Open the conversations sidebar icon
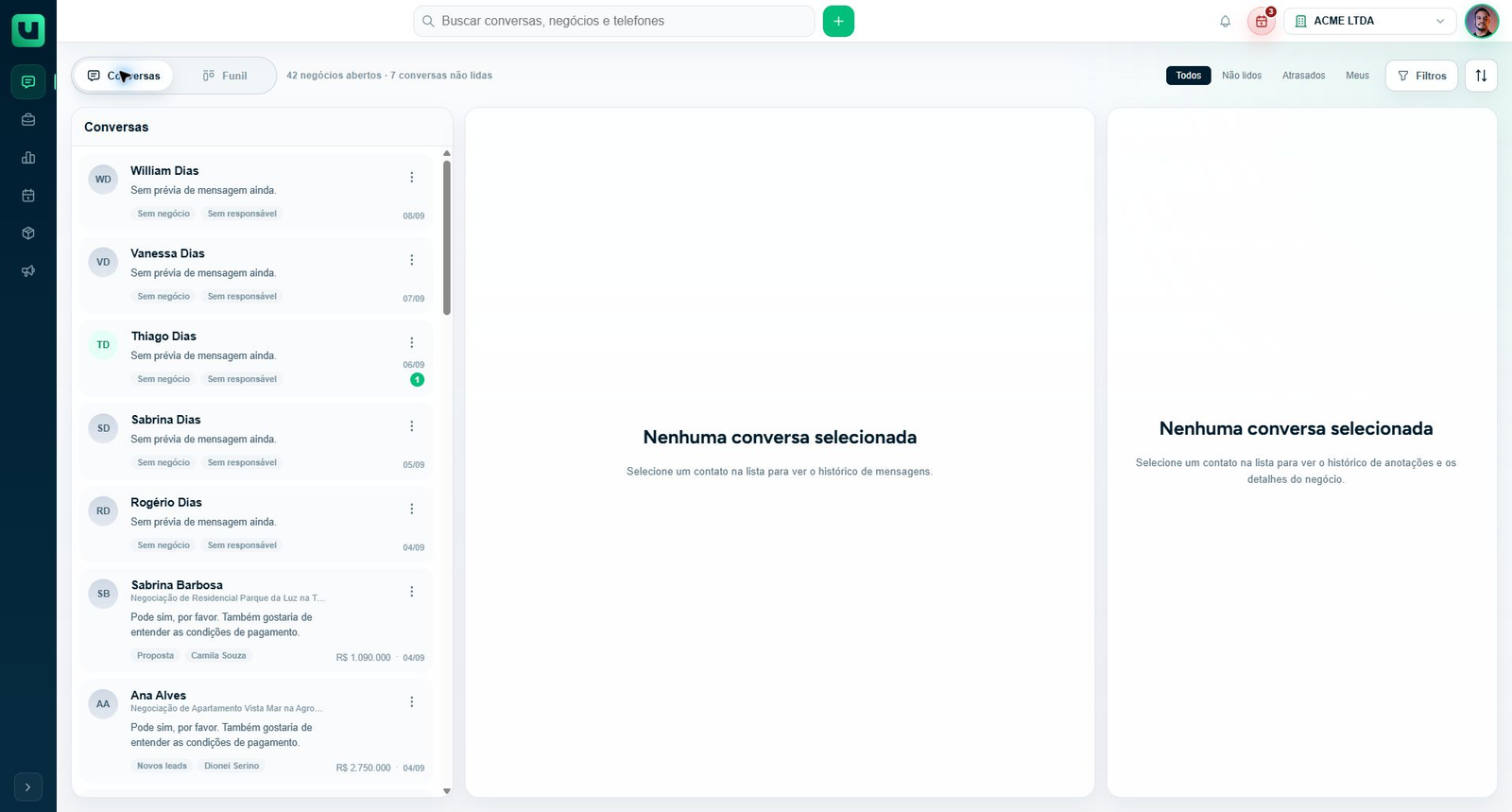The width and height of the screenshot is (1512, 812). click(x=28, y=82)
